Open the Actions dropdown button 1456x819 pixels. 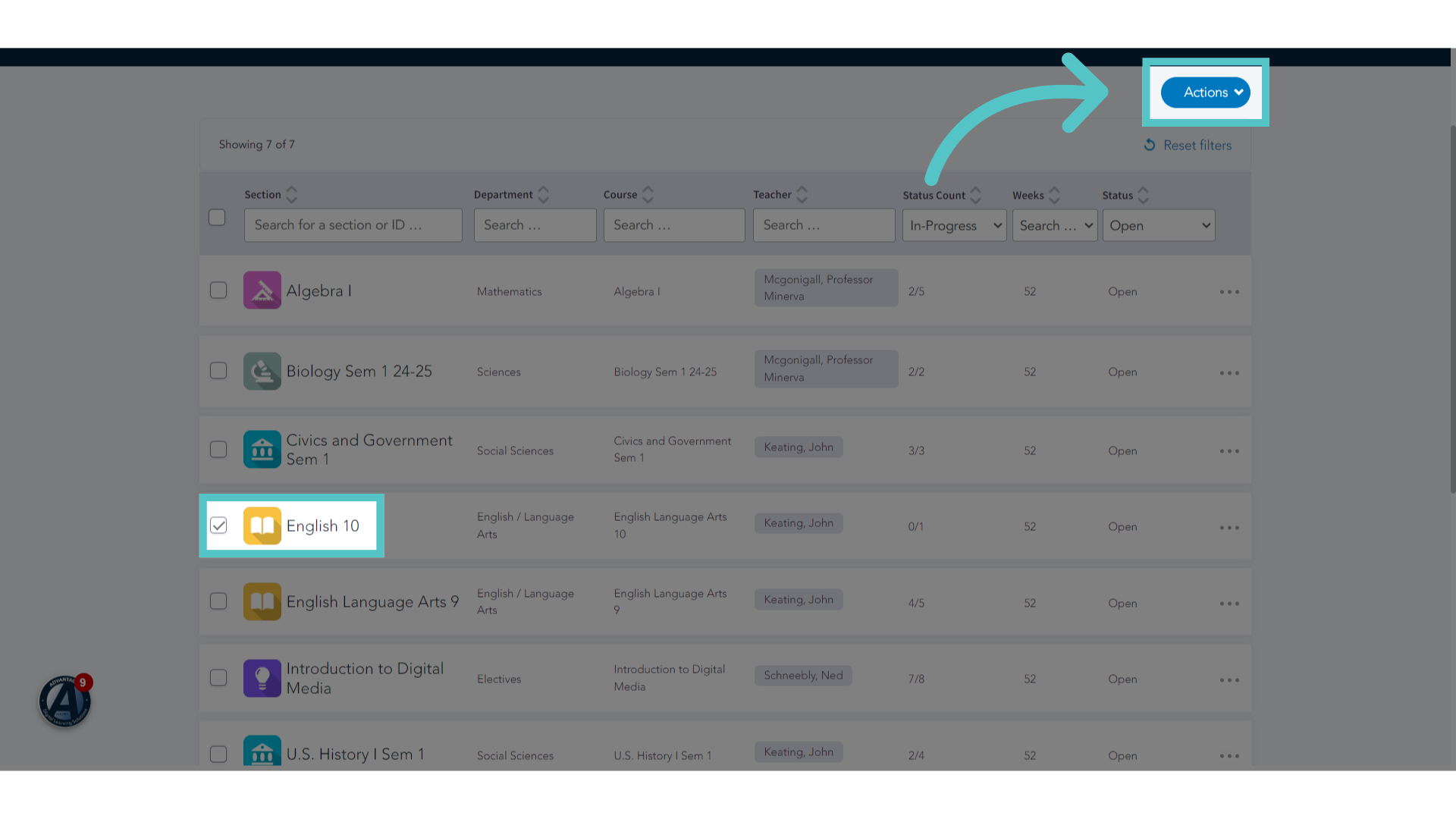[x=1205, y=93]
